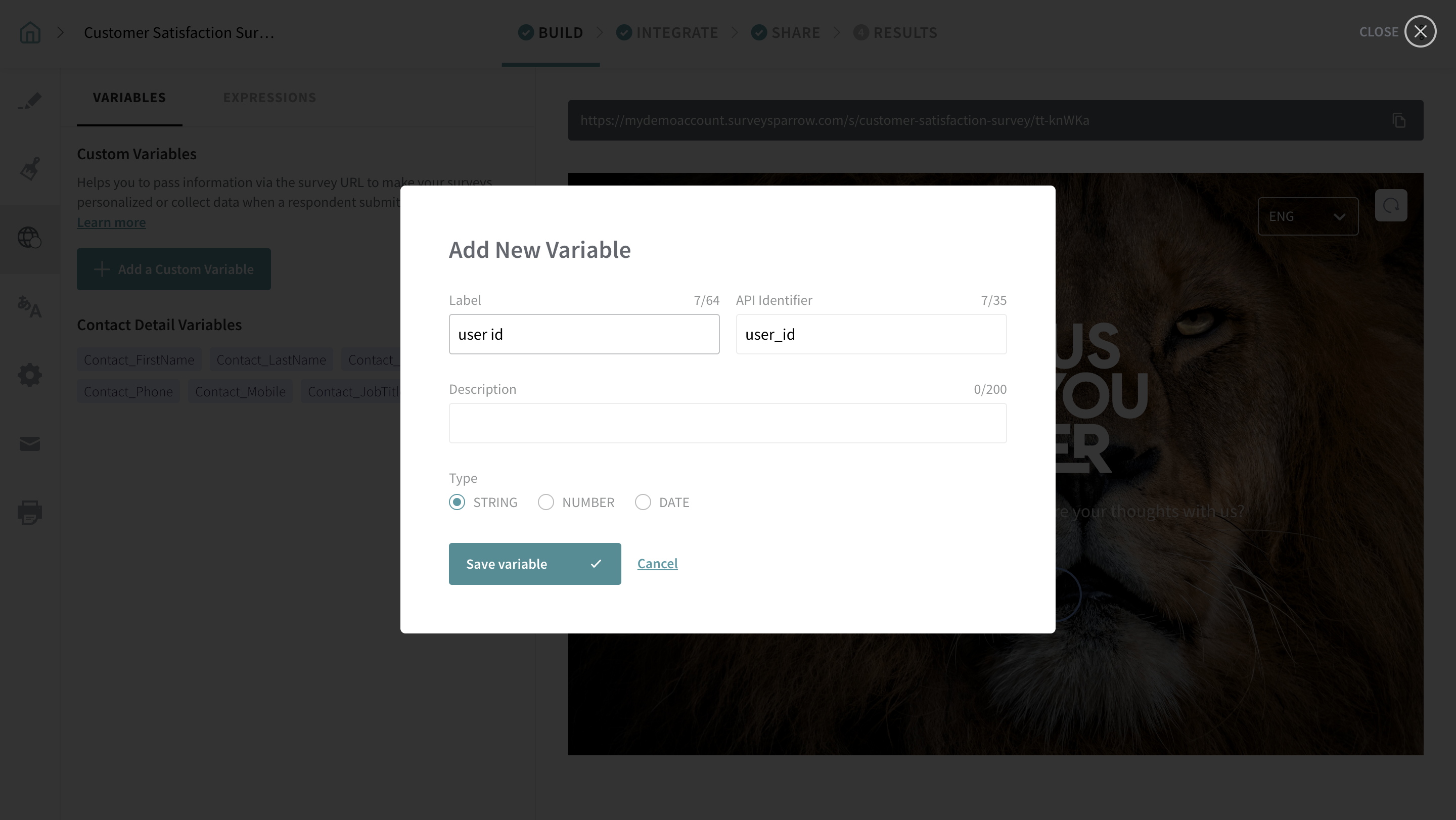Select the NUMBER type radio button
Screen dimensions: 1456x820
pos(545,502)
